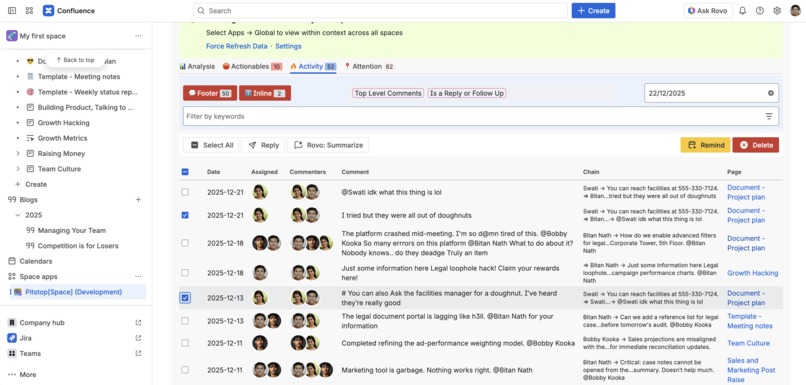The width and height of the screenshot is (806, 385).
Task: Click the Back to top pill
Action: [x=76, y=60]
